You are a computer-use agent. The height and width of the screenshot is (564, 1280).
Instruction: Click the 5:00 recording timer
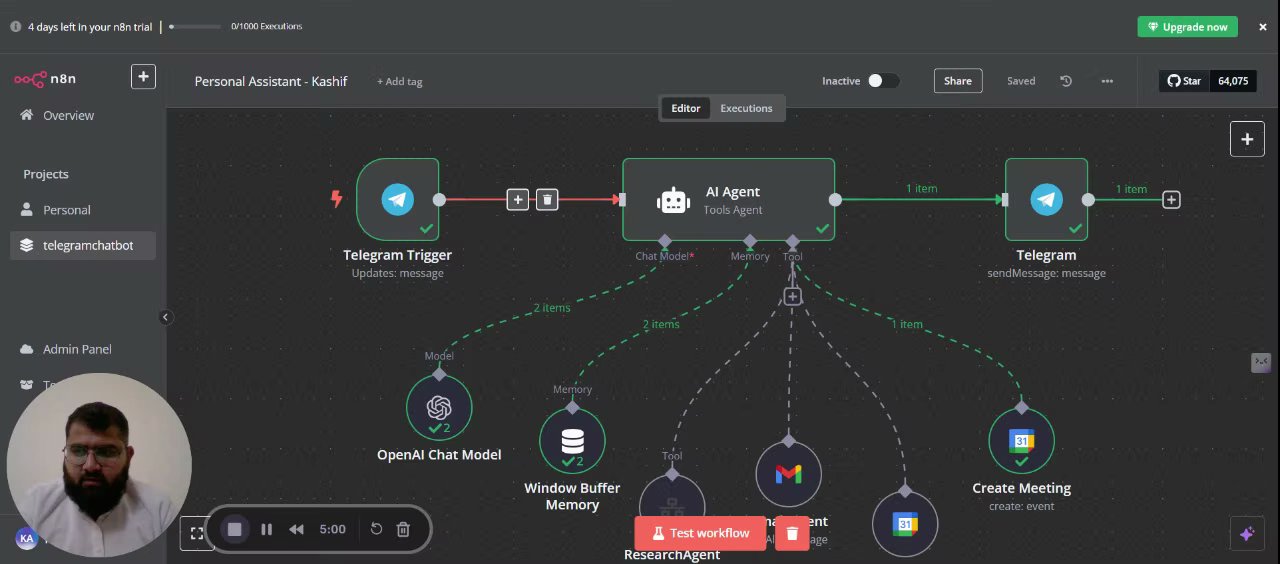pyautogui.click(x=332, y=529)
